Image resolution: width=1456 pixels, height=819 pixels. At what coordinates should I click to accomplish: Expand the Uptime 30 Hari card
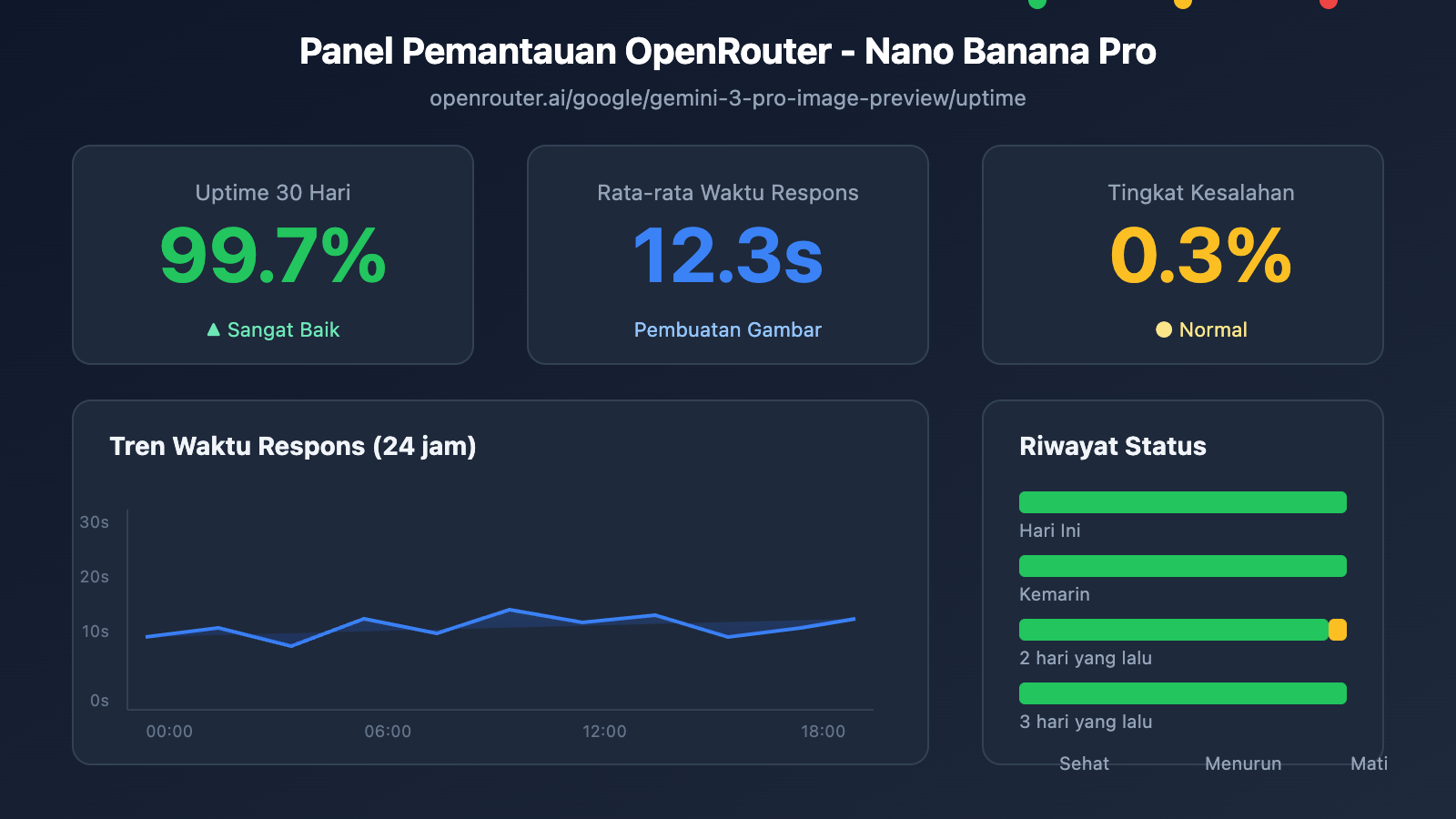click(273, 255)
